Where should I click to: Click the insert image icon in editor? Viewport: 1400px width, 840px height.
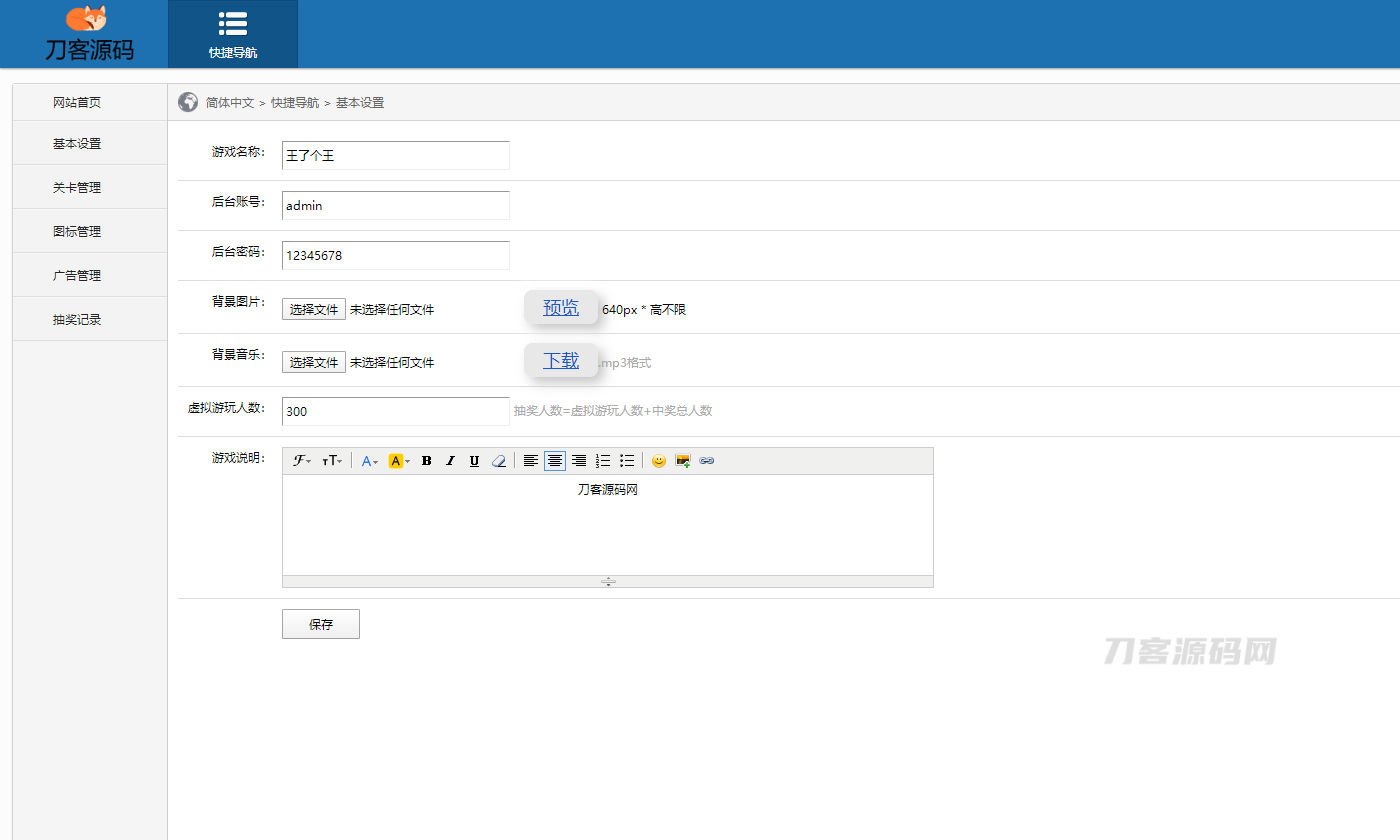point(683,461)
